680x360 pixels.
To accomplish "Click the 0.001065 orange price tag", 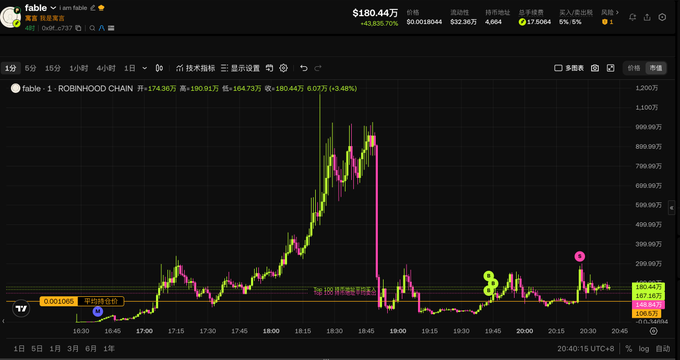I will point(59,301).
